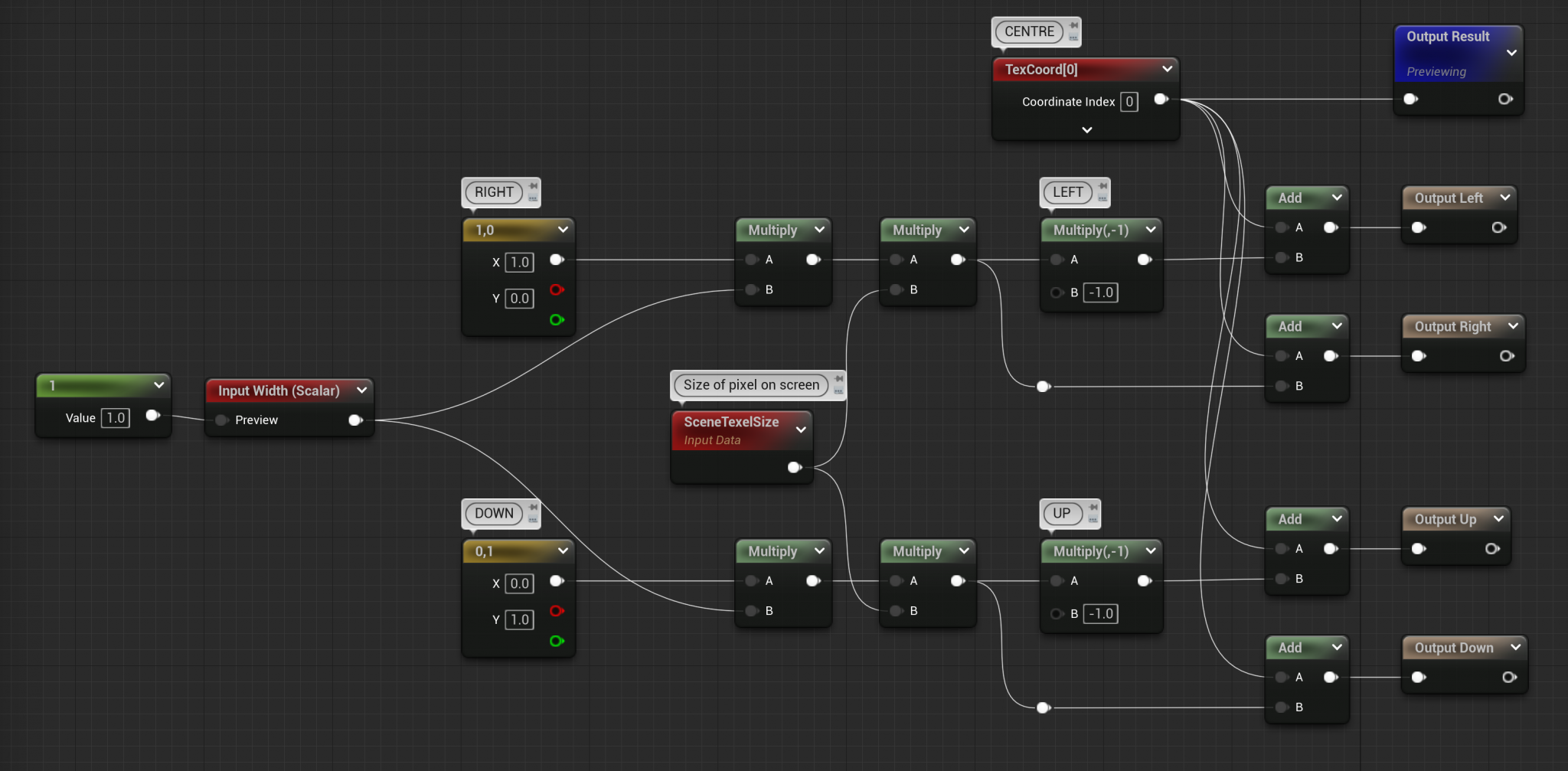Click the Output Down node's hollow output pin

1509,677
